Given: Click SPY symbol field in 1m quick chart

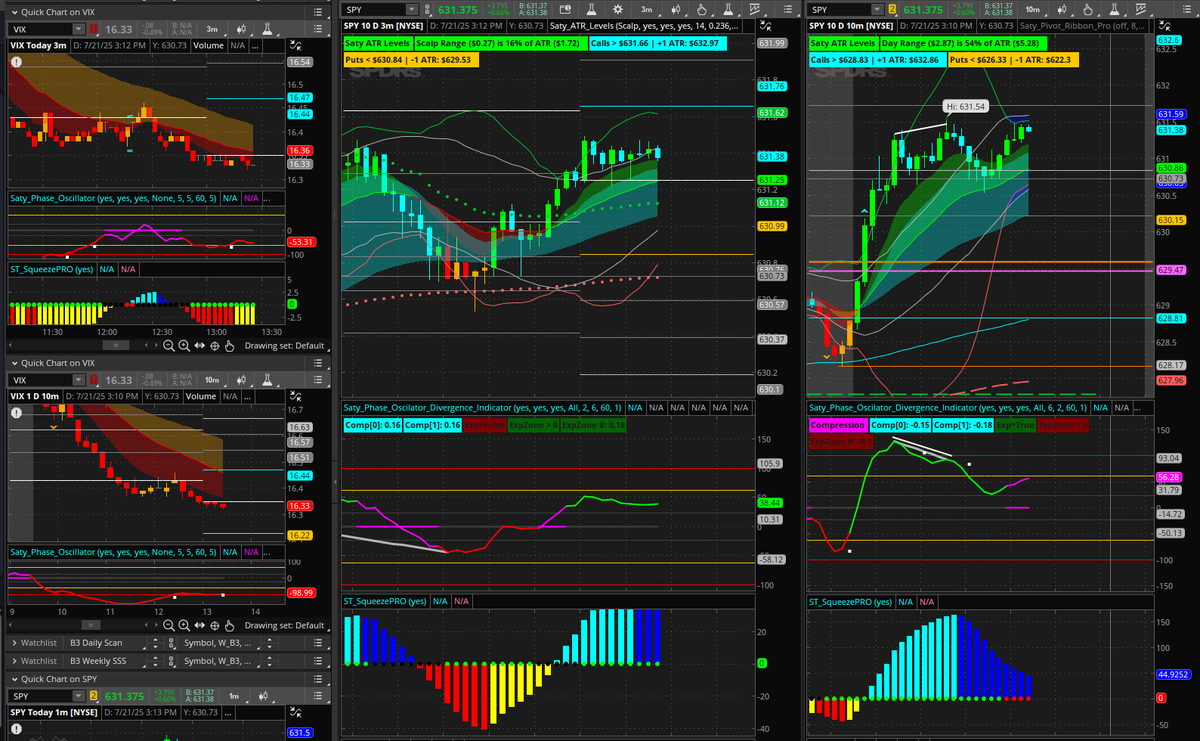Looking at the screenshot, I should tap(40, 696).
